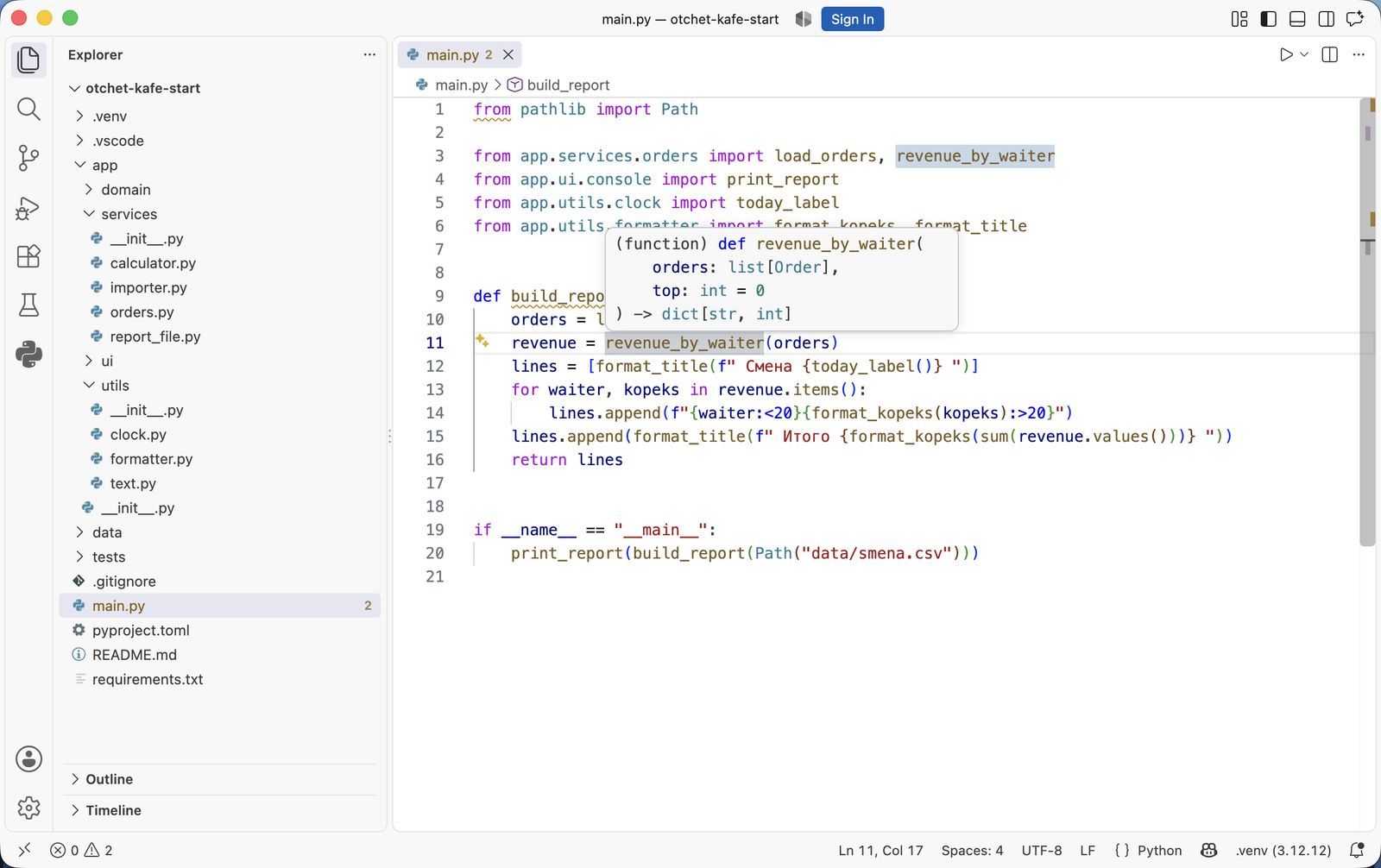Select the .venv (3.12.12) interpreter
The width and height of the screenshot is (1381, 868).
point(1283,850)
